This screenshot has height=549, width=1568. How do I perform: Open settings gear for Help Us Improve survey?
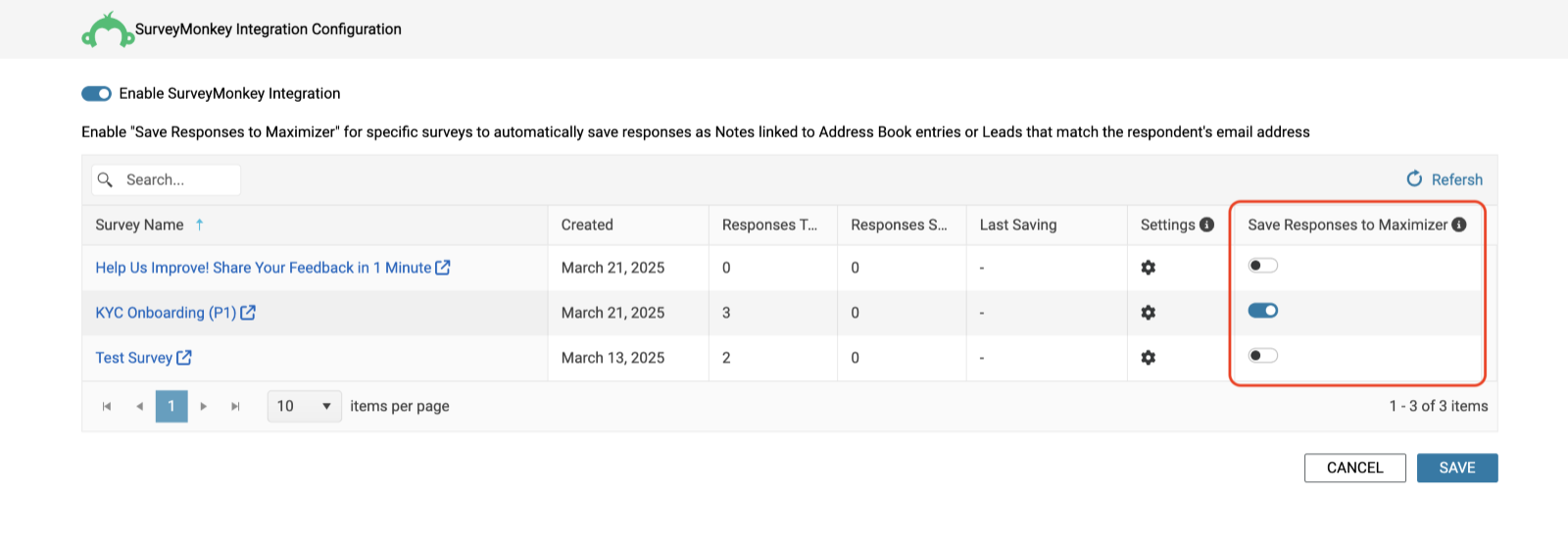pyautogui.click(x=1149, y=268)
